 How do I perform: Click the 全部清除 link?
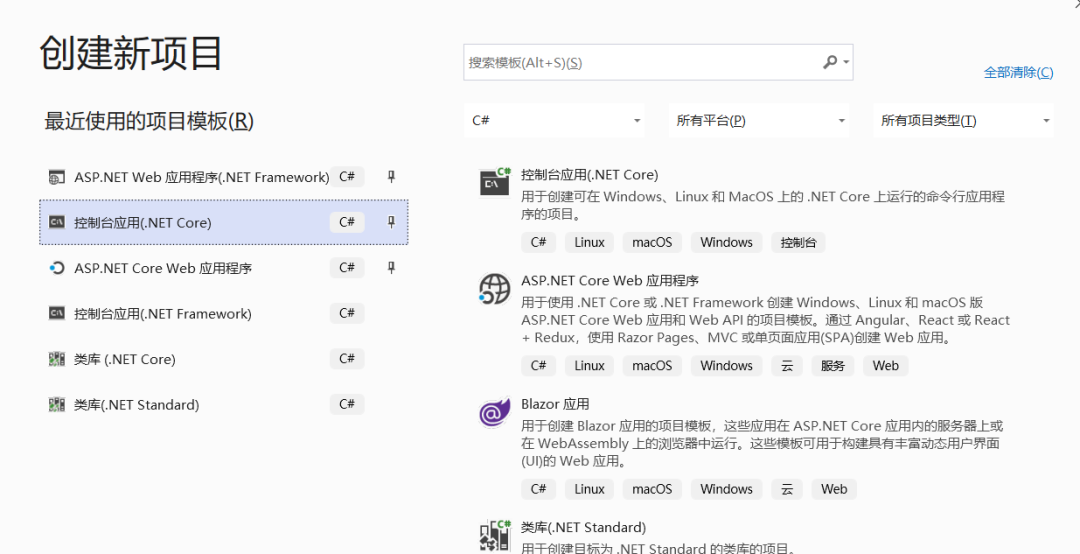pyautogui.click(x=1018, y=72)
